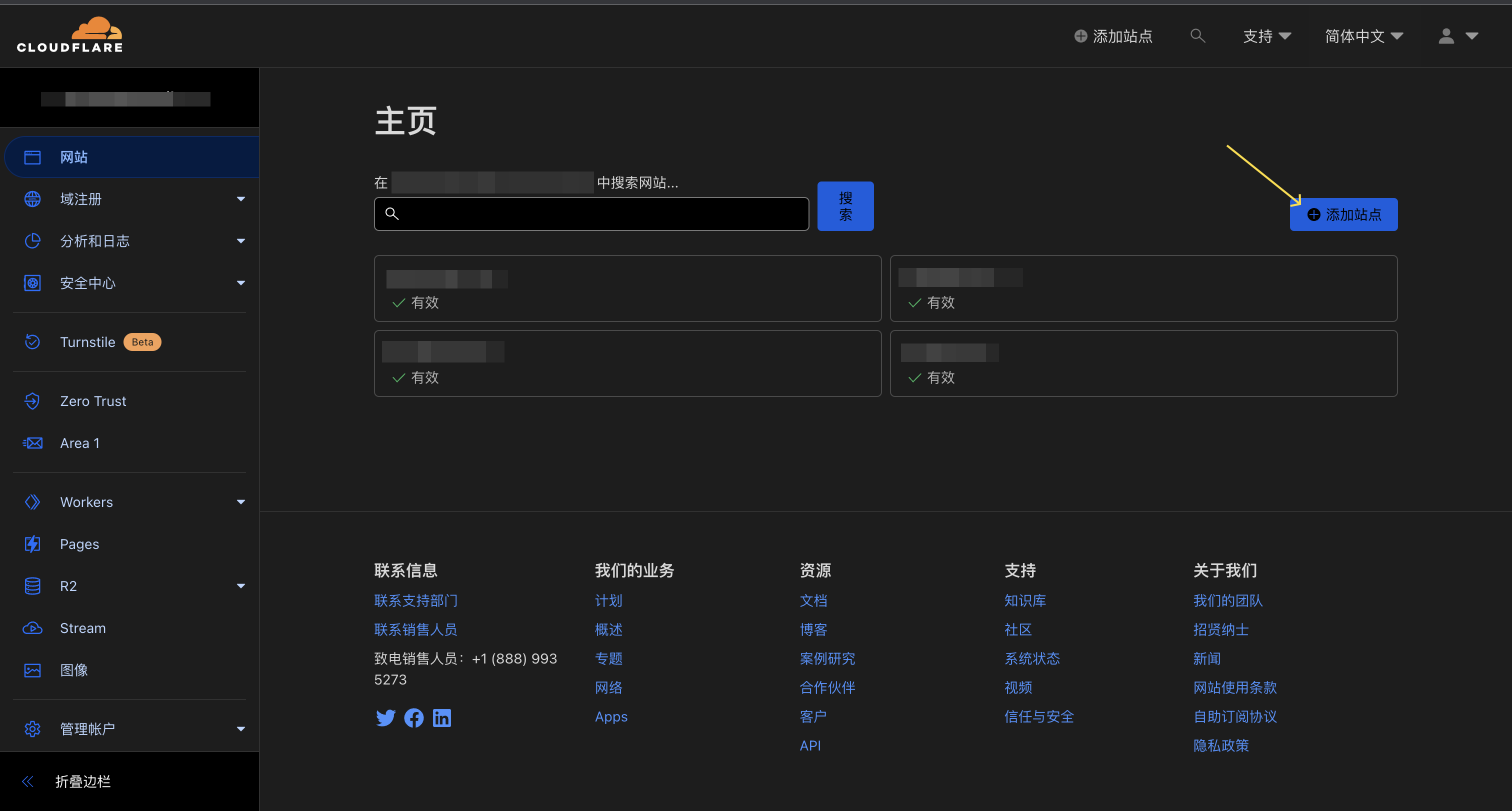Open the search magnifier in top bar
This screenshot has height=811, width=1512.
click(1198, 36)
